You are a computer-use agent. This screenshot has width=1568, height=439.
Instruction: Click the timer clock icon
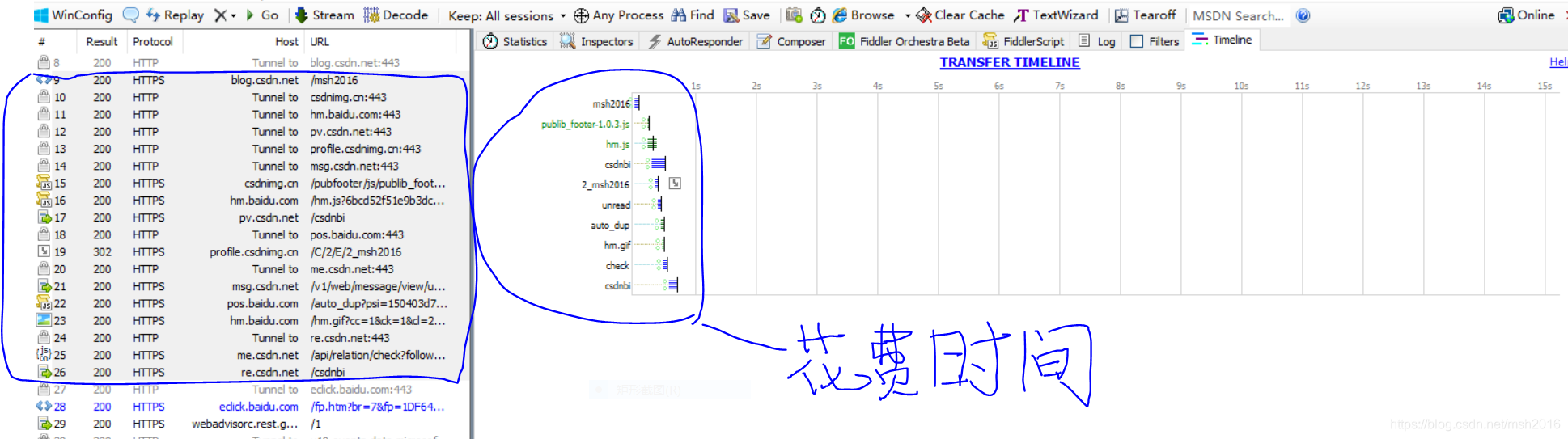[818, 15]
